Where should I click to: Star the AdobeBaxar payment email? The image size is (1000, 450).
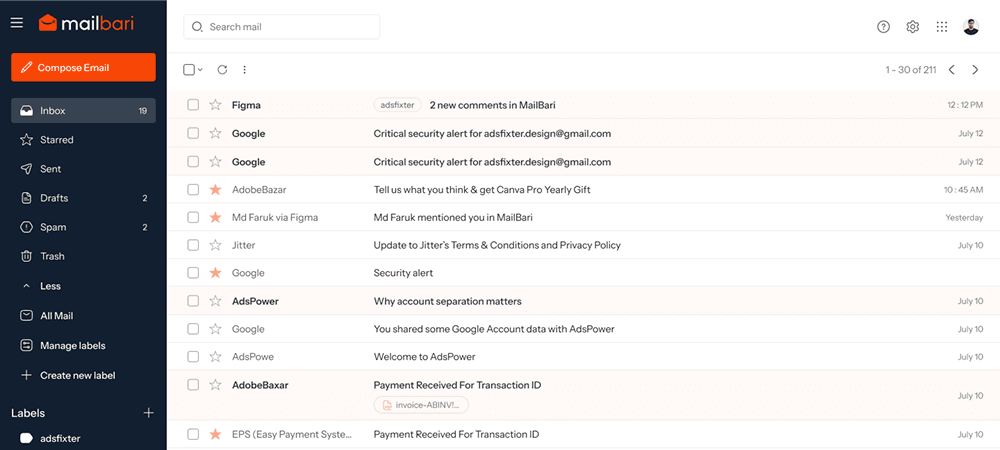point(216,385)
